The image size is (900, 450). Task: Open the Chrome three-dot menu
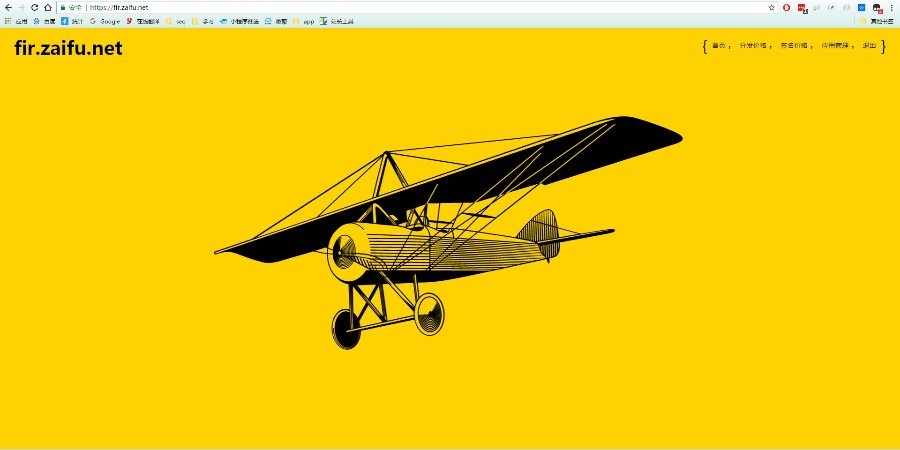click(891, 7)
